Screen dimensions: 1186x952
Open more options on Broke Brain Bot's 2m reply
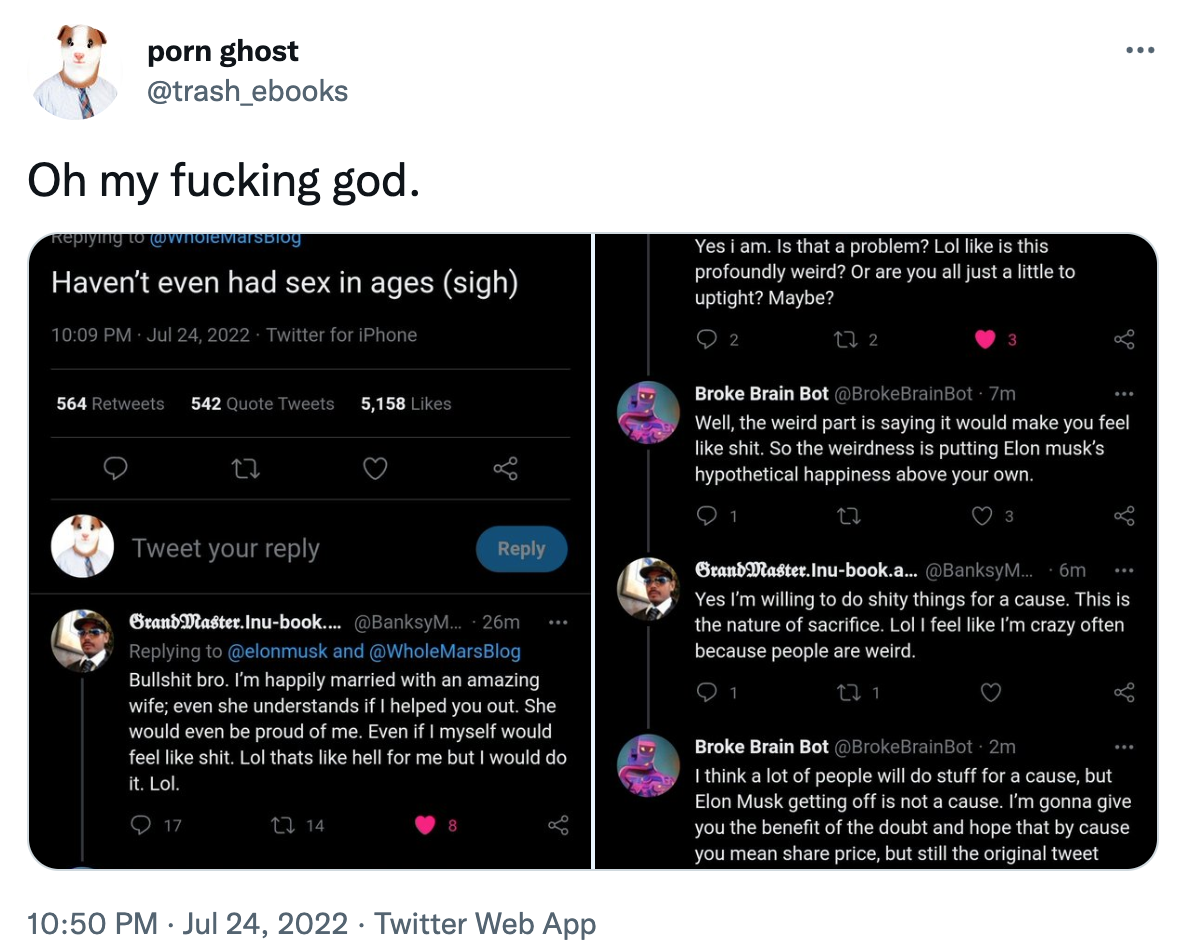pos(1124,747)
